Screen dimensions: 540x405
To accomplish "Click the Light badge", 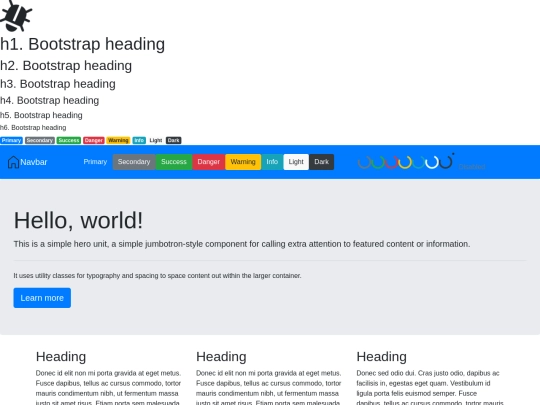I will pyautogui.click(x=156, y=141).
